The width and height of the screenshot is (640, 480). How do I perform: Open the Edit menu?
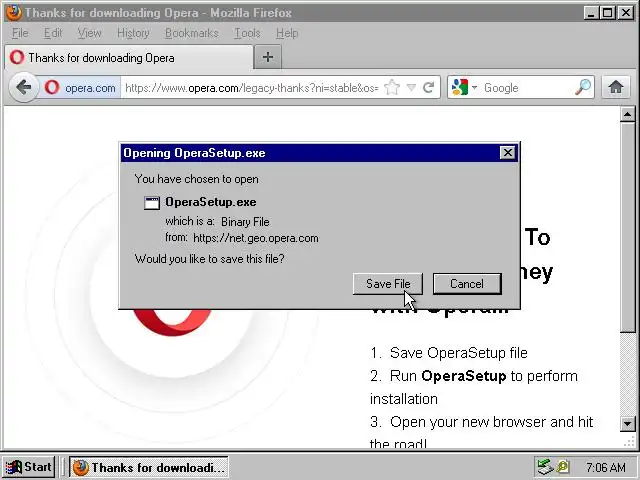[x=53, y=33]
